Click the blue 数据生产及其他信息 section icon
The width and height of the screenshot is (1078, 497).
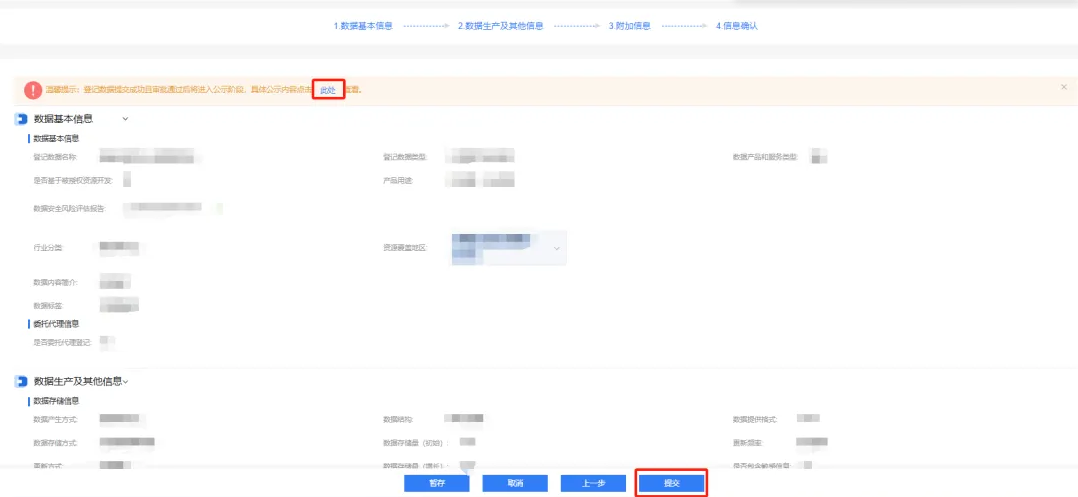pos(21,381)
